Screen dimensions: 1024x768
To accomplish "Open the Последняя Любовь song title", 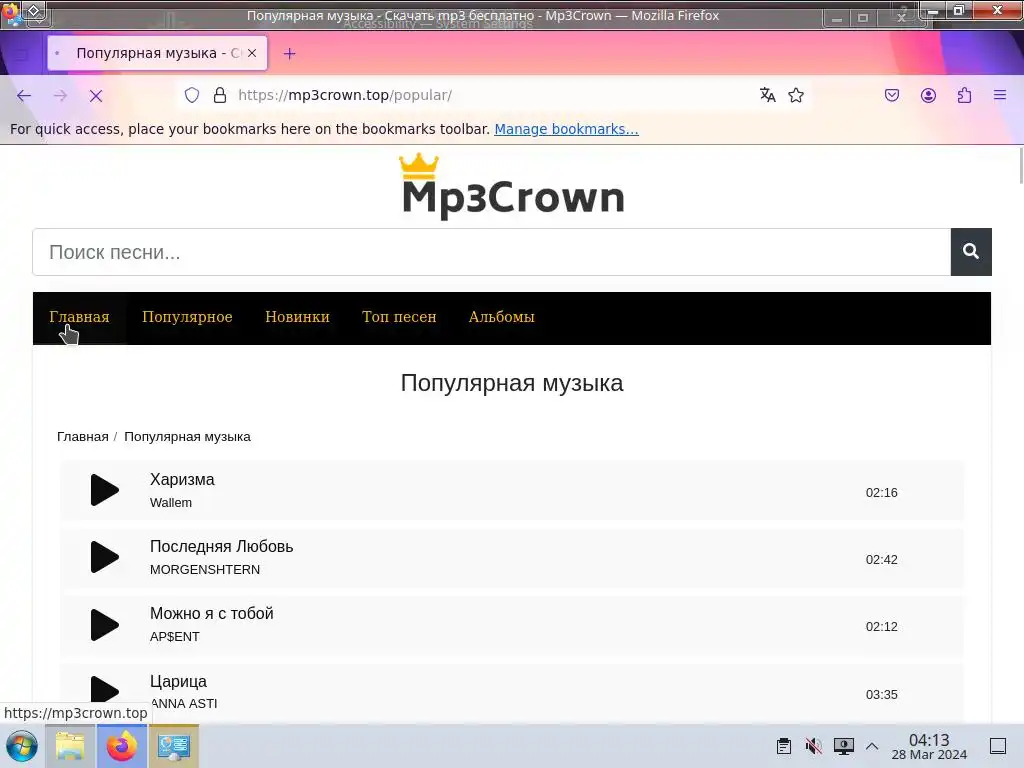I will pyautogui.click(x=221, y=546).
